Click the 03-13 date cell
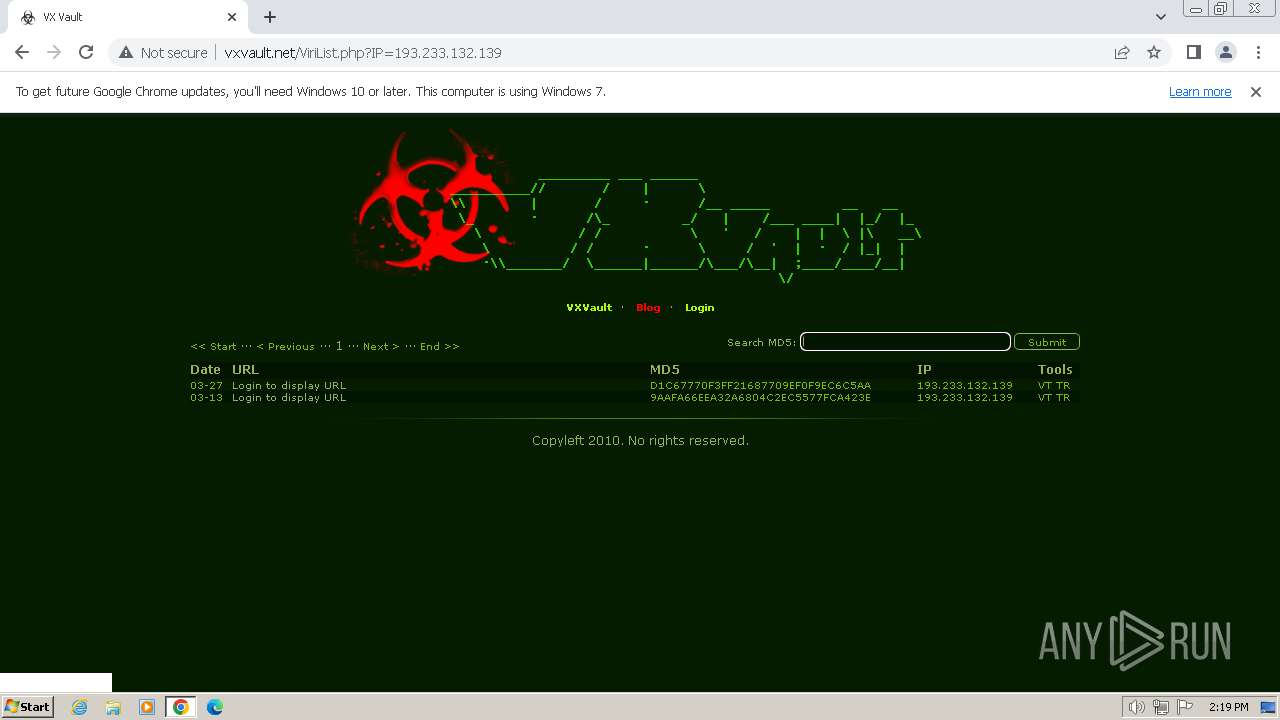 tap(207, 398)
